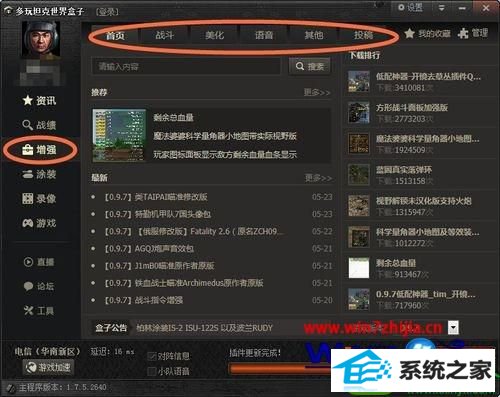Open 魔法婆婆科学量角器小地图带实际视野版

coord(225,136)
